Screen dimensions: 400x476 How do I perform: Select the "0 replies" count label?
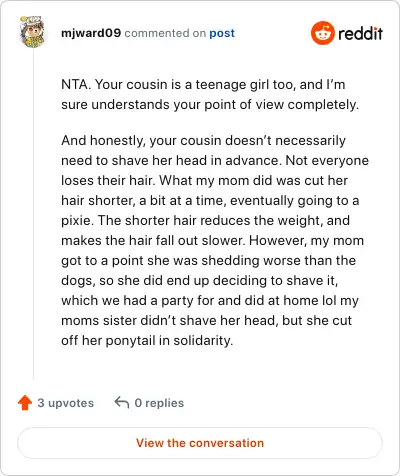point(159,403)
